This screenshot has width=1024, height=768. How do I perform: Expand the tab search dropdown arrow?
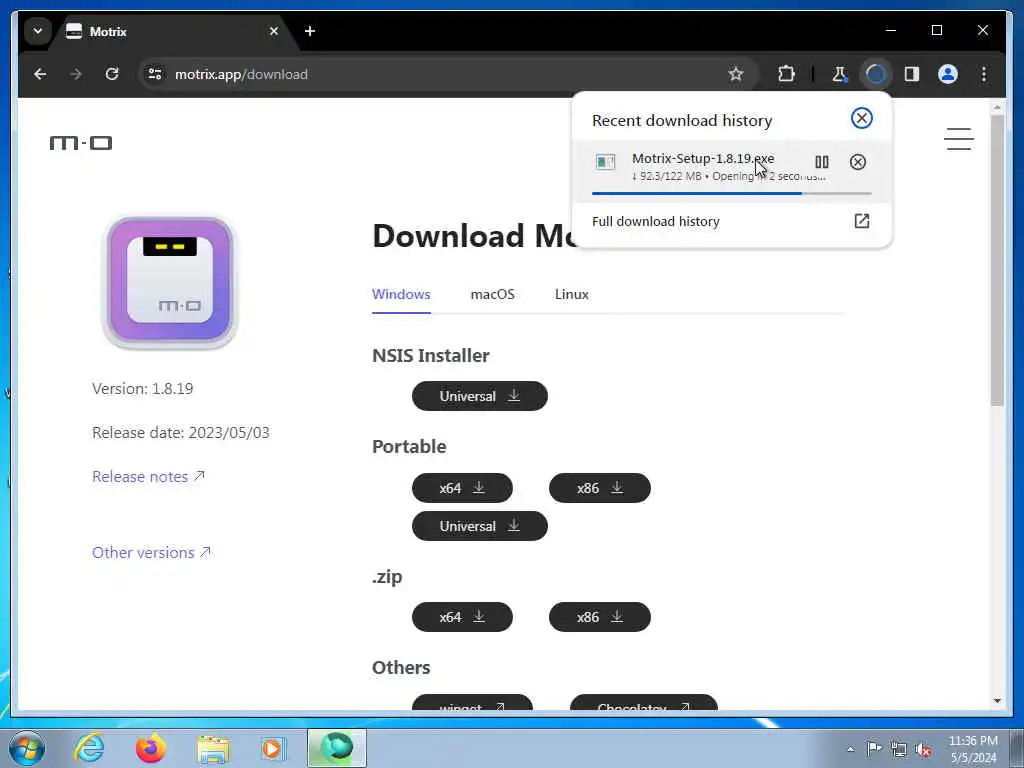pyautogui.click(x=38, y=31)
